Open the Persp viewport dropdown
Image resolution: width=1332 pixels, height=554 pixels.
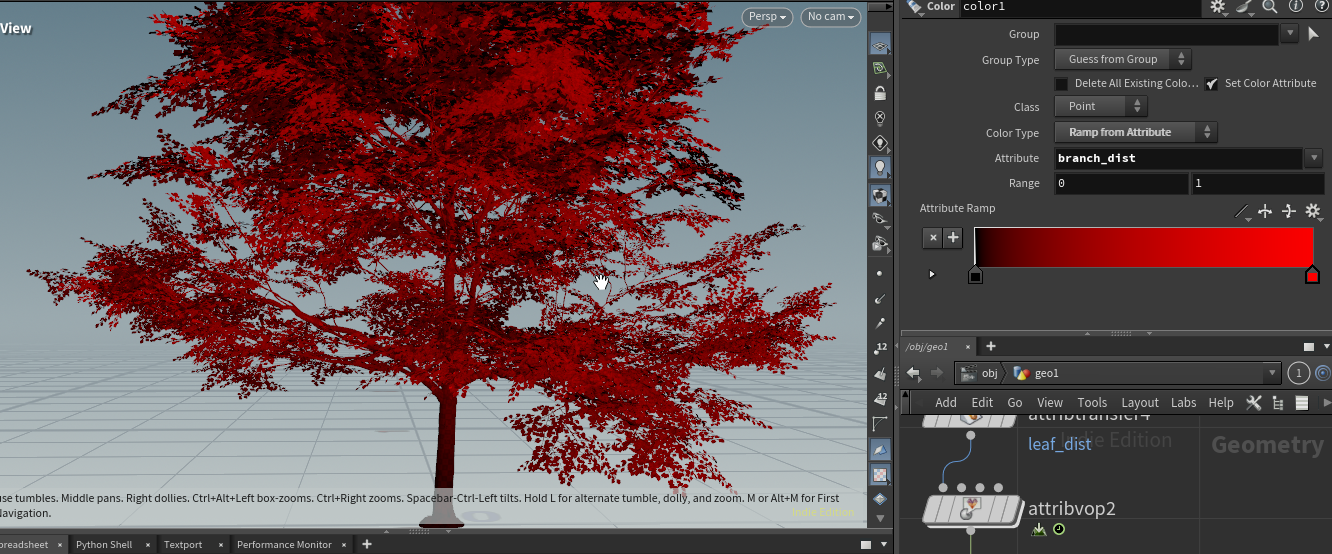767,17
